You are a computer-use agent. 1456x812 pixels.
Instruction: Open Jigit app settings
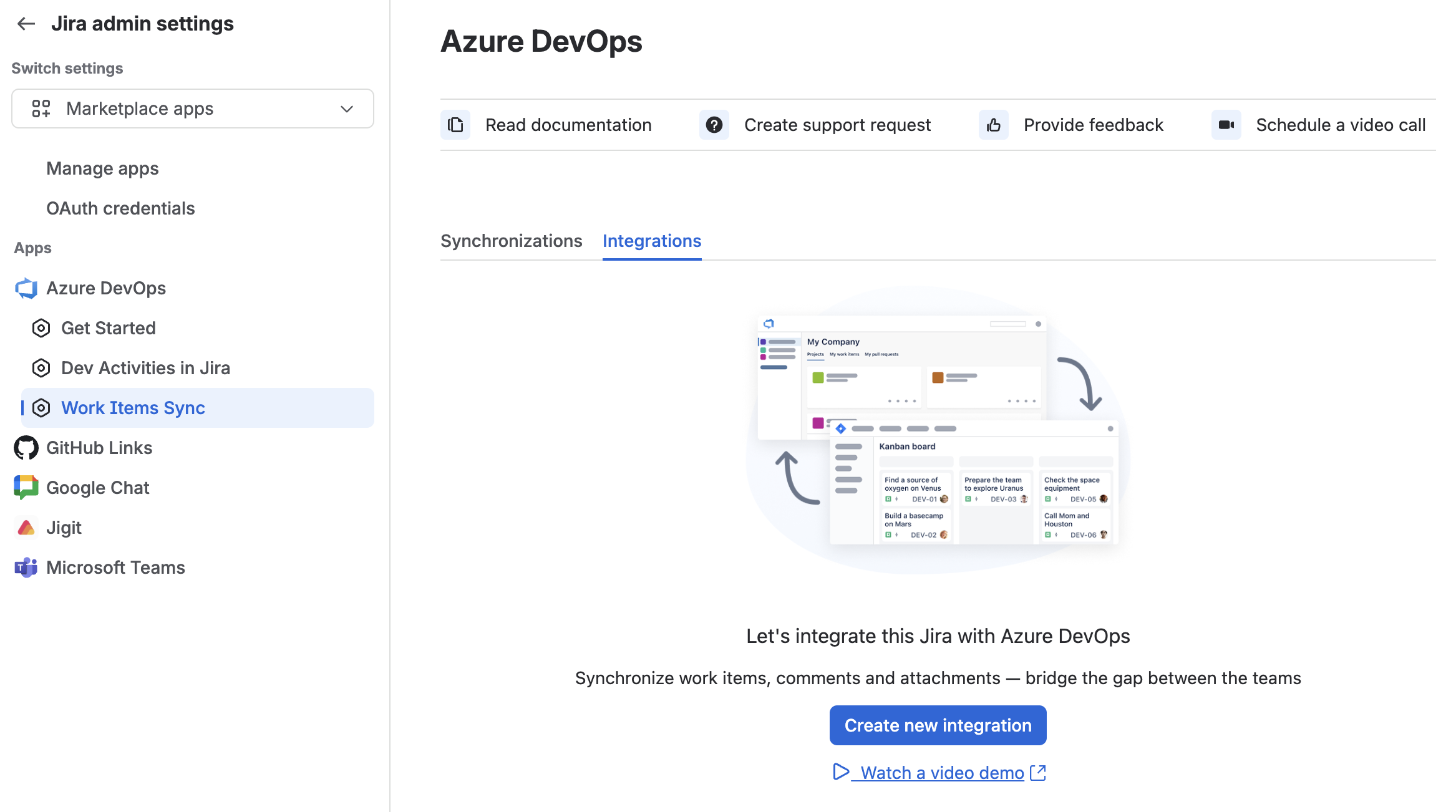point(64,528)
